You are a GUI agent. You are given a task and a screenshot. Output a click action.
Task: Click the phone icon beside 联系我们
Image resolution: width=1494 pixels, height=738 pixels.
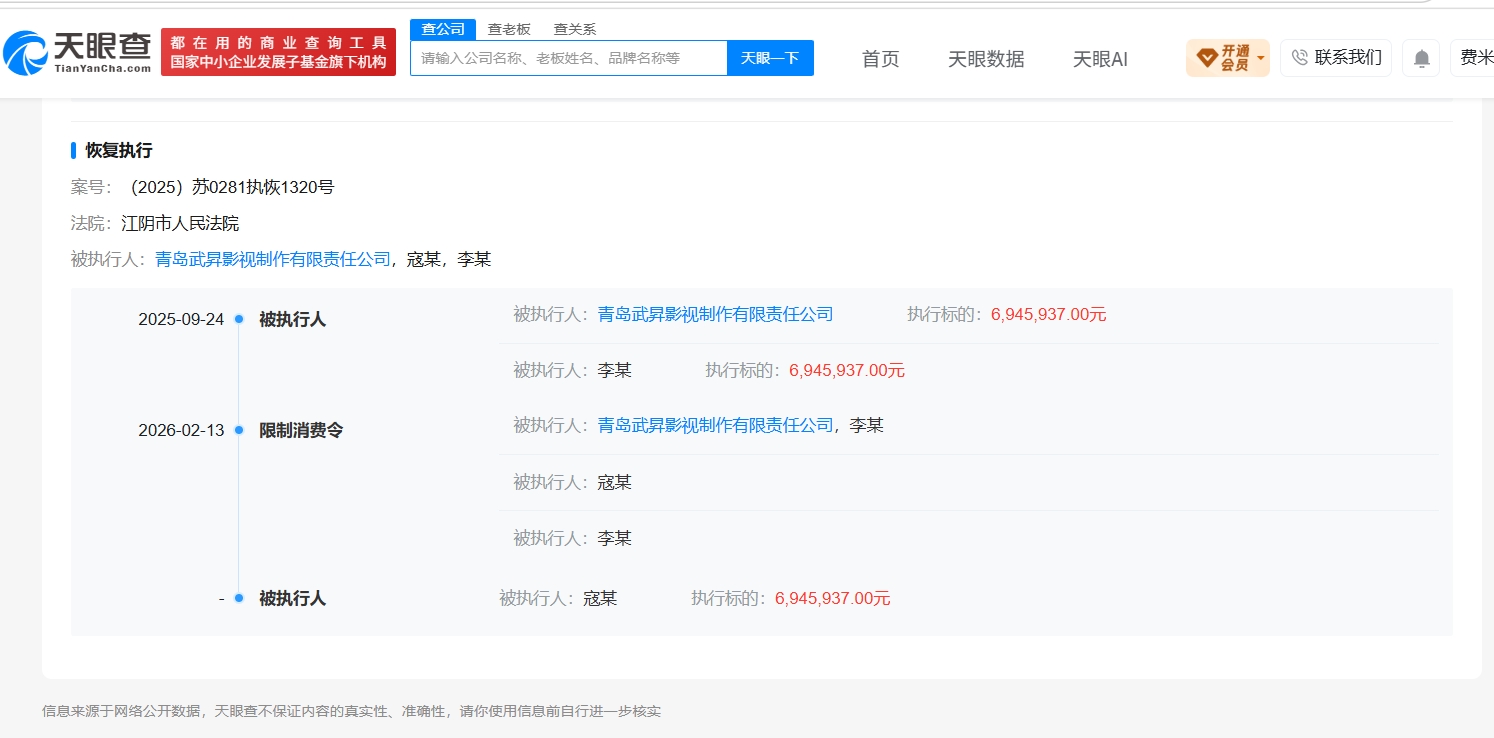point(1299,58)
